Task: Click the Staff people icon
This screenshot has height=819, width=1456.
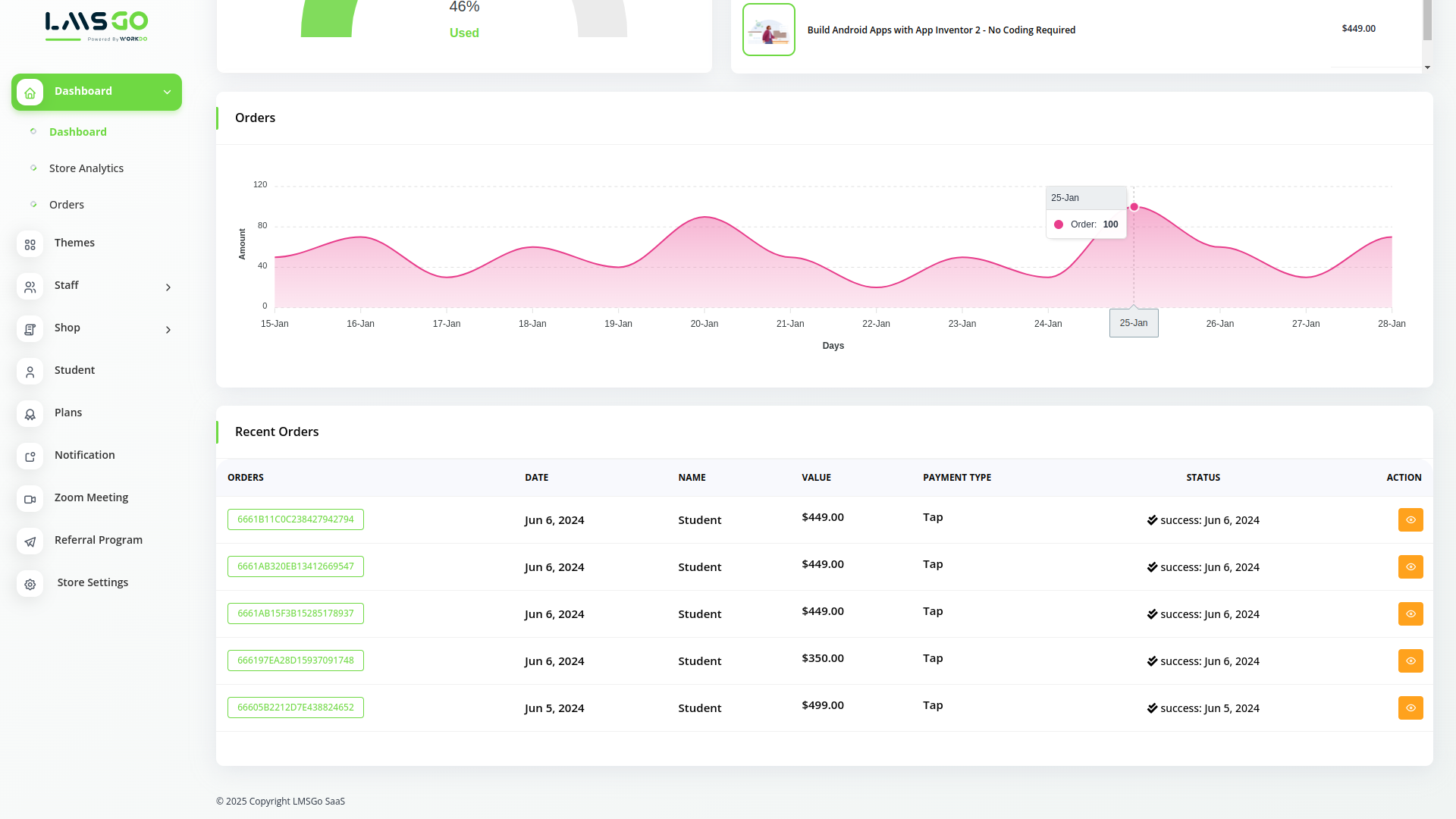Action: 30,287
